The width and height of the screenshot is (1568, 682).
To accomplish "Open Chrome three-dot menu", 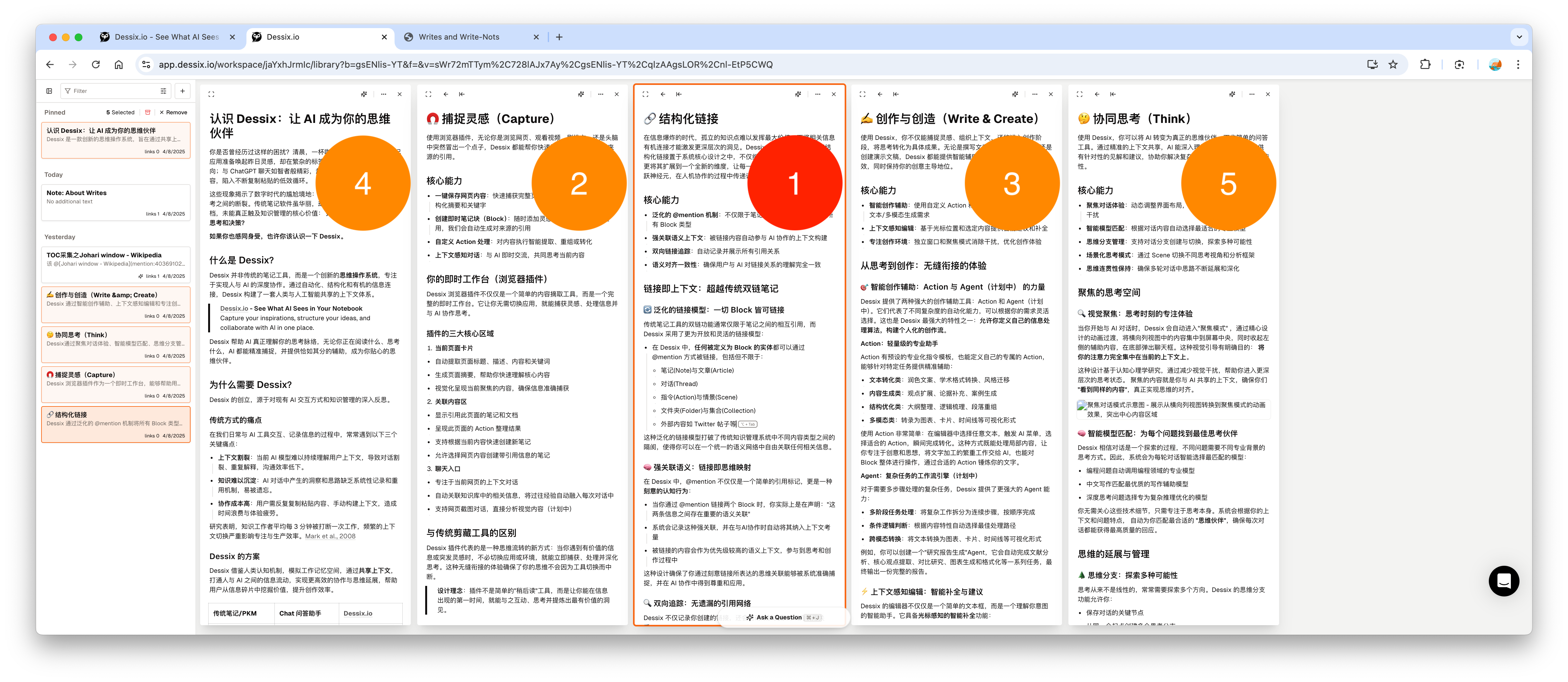I will pyautogui.click(x=1518, y=64).
